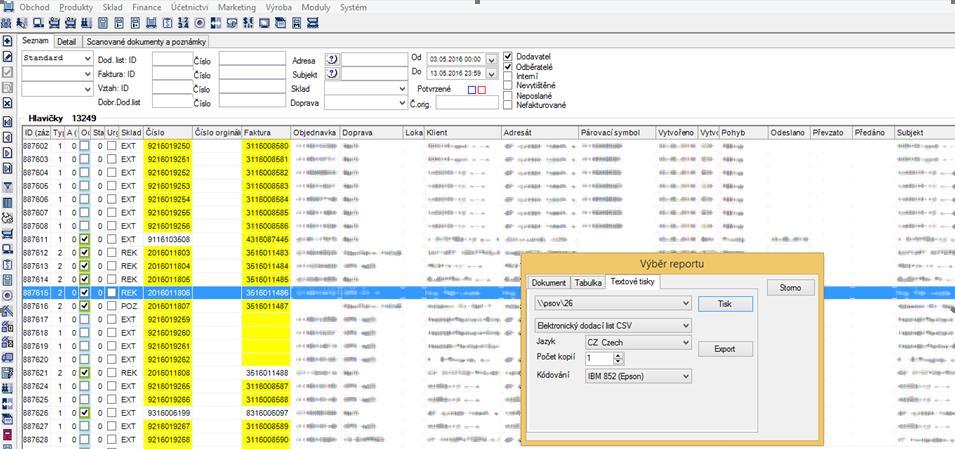The image size is (955, 449).
Task: Select cell 9216019250 in Číslo column
Action: tap(169, 146)
